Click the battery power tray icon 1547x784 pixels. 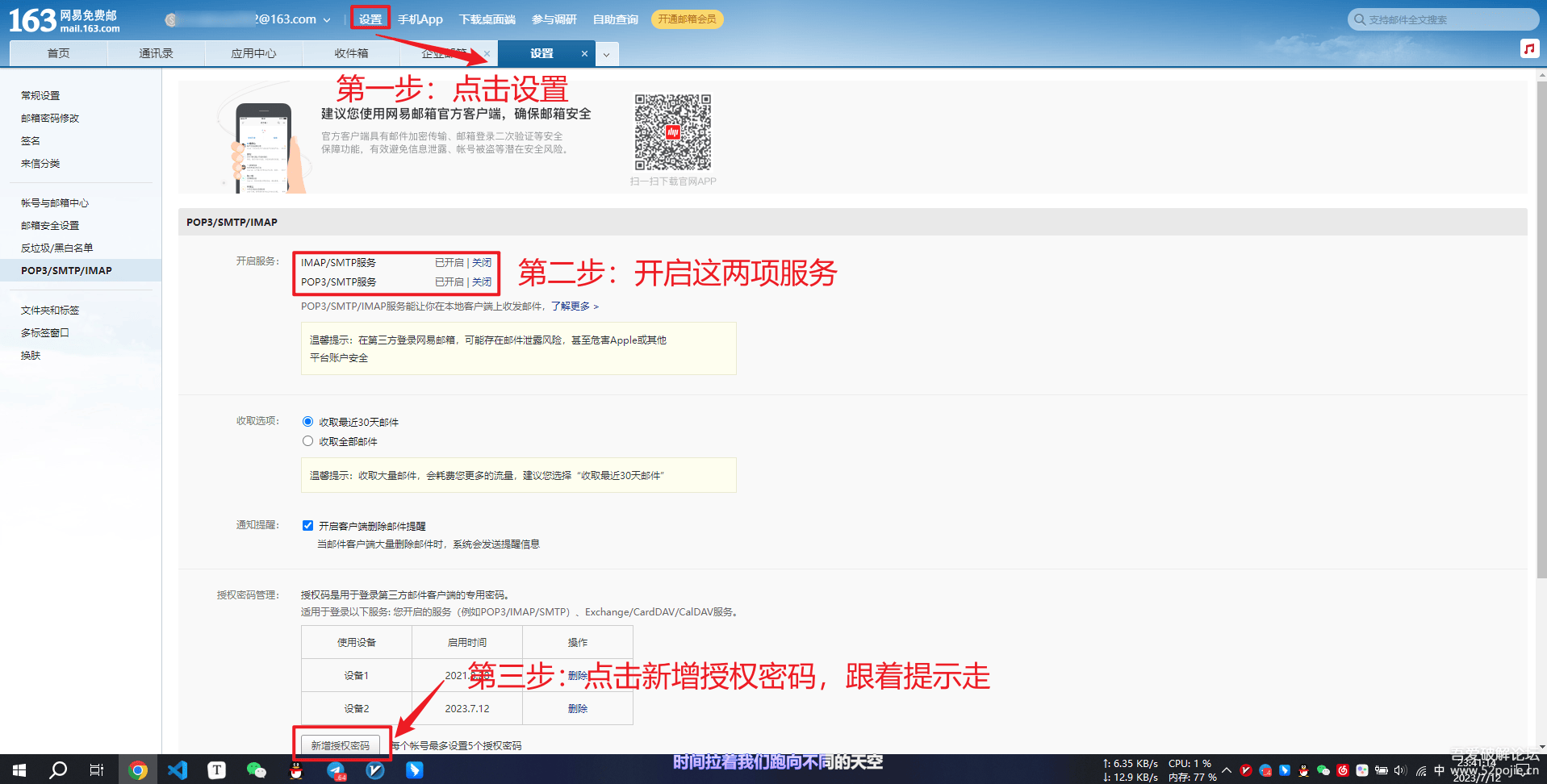(x=1382, y=770)
